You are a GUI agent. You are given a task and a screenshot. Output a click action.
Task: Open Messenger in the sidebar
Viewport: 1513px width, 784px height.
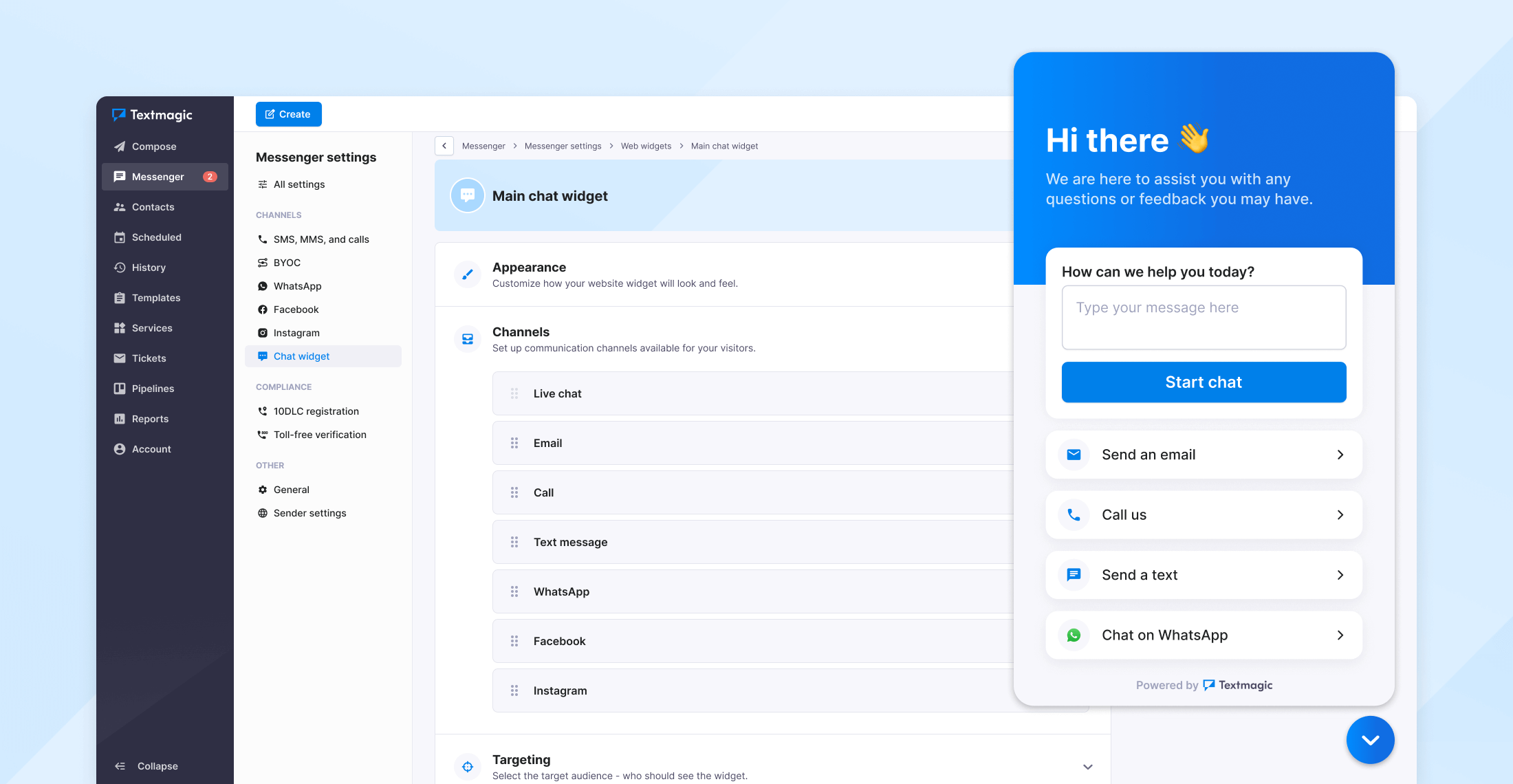tap(165, 177)
